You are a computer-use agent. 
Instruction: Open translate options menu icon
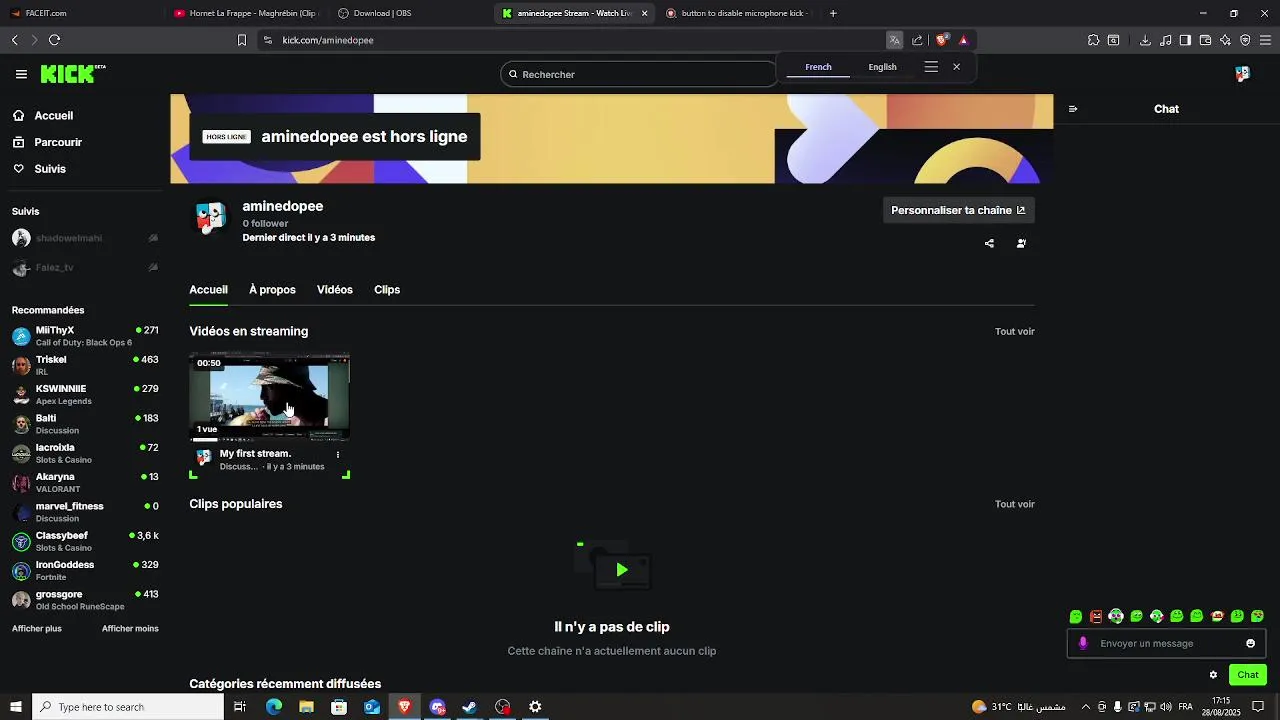point(931,67)
